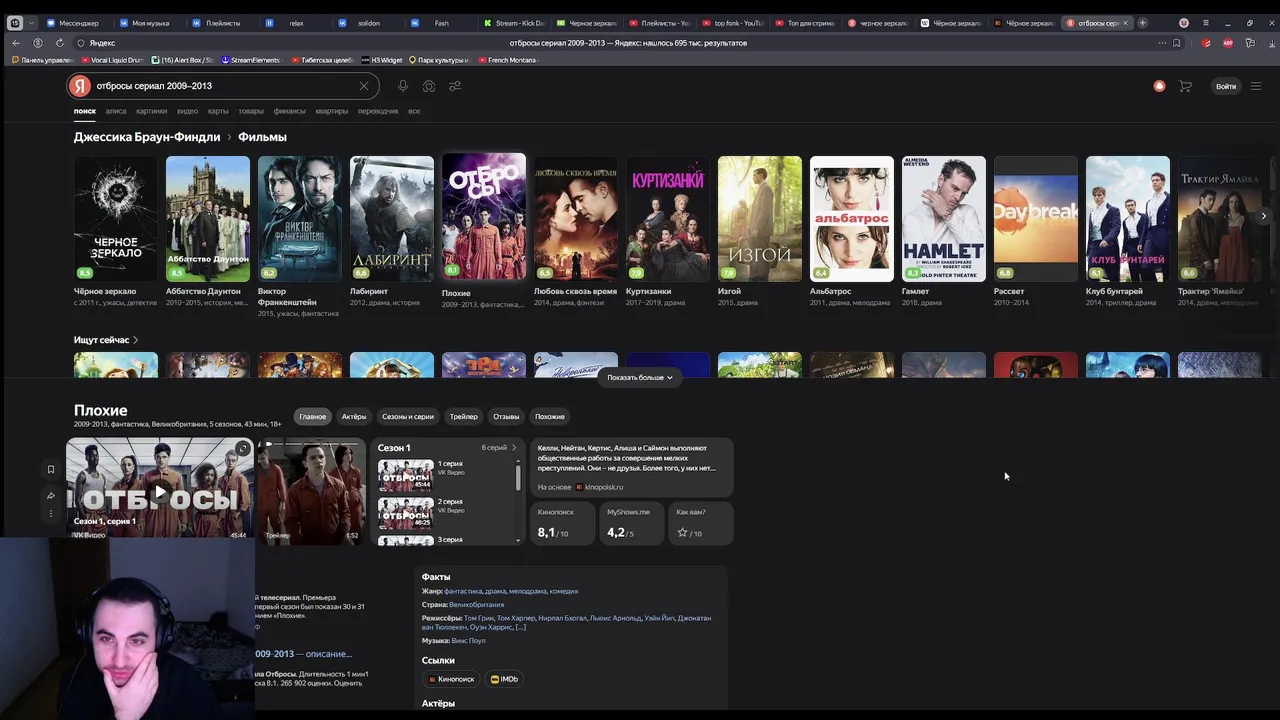
Task: Click the browser back arrow
Action: tap(15, 43)
